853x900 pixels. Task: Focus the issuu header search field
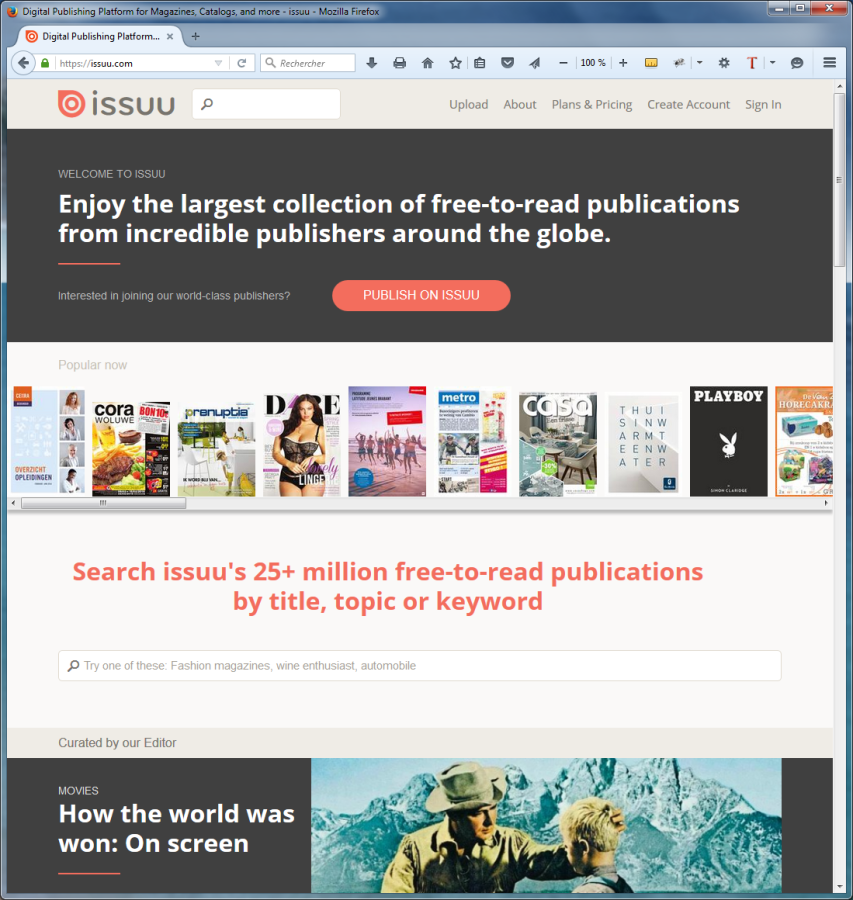[266, 104]
